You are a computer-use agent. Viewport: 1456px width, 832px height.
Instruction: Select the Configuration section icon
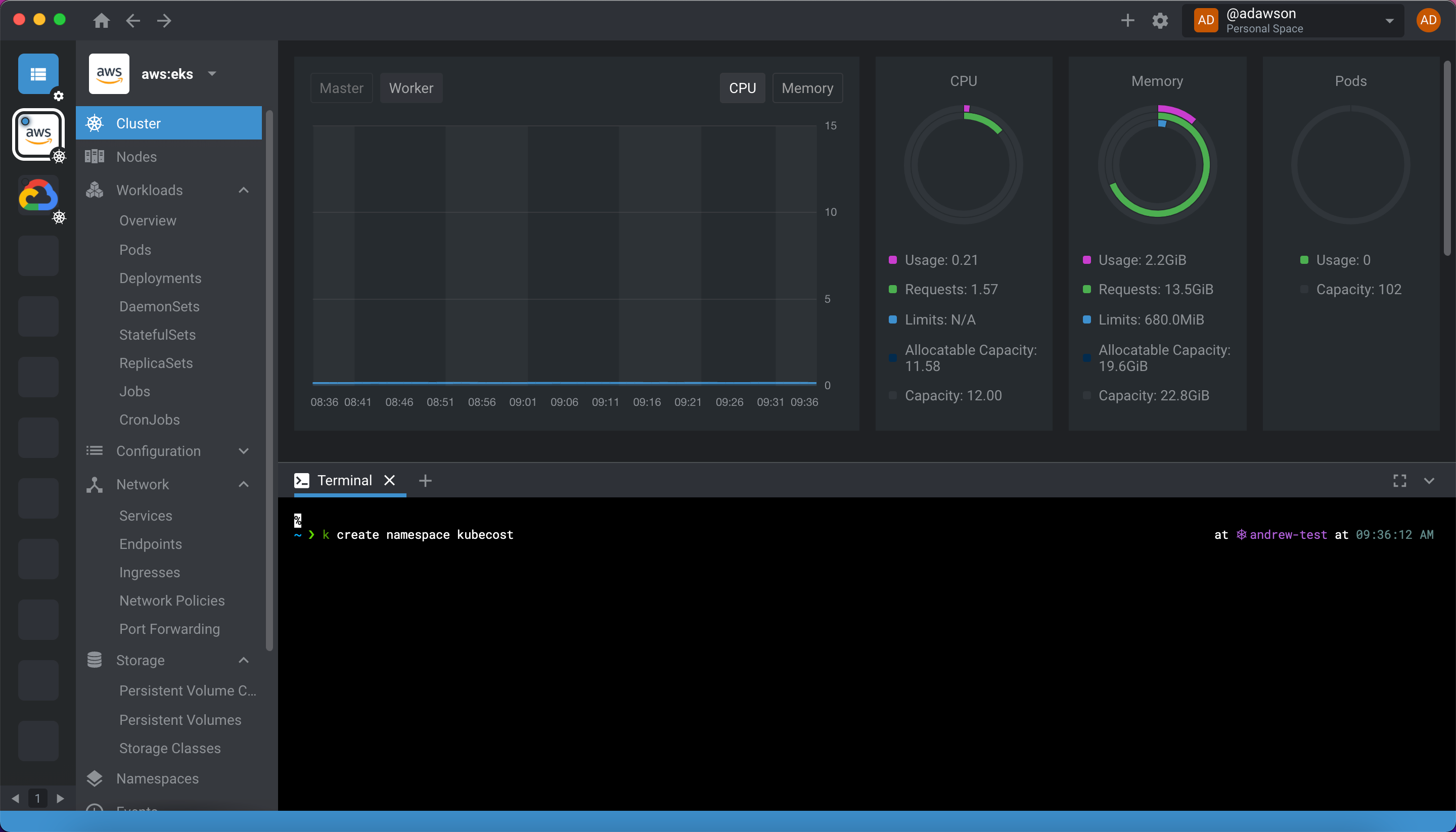click(x=94, y=451)
